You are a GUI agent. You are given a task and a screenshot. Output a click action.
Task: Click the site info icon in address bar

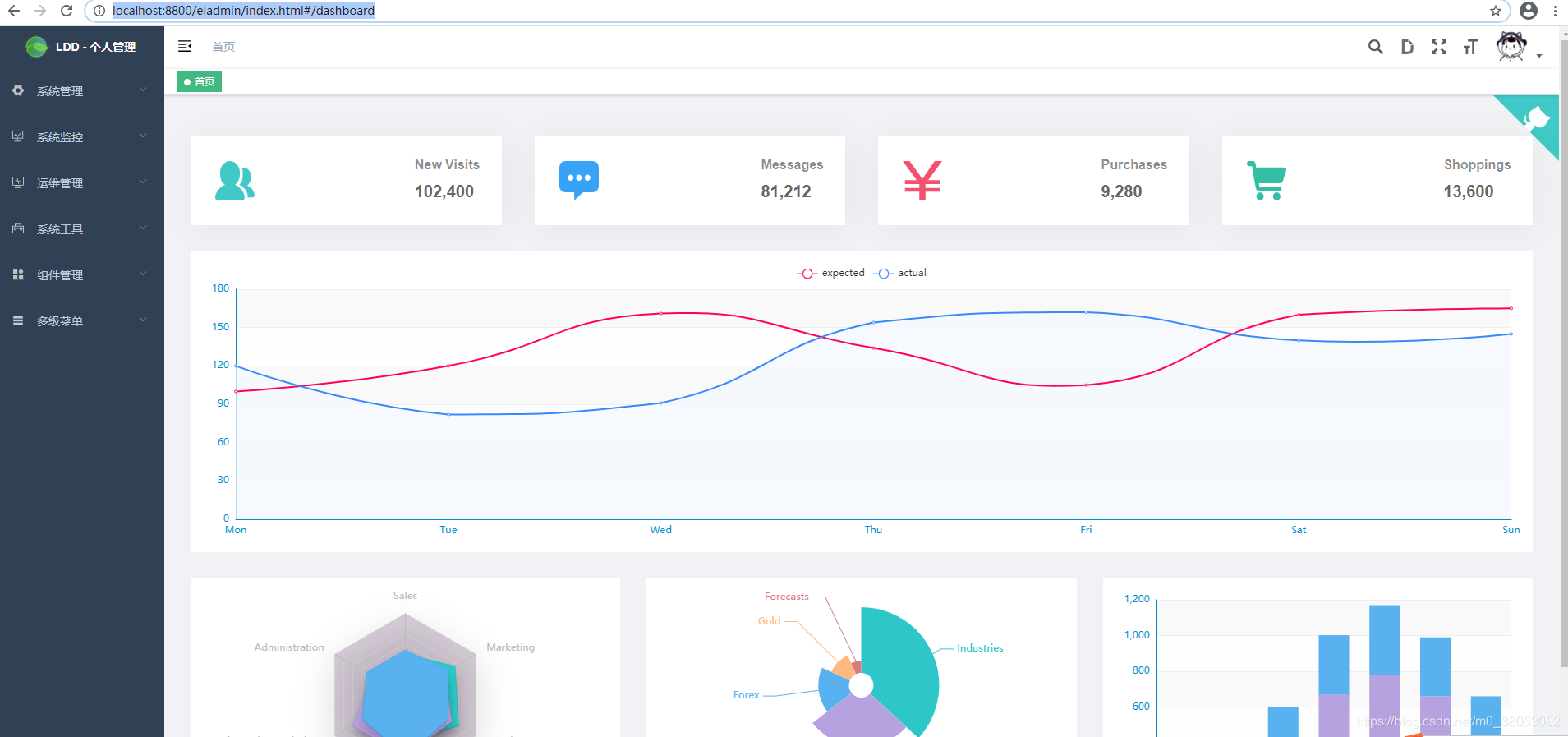click(99, 11)
